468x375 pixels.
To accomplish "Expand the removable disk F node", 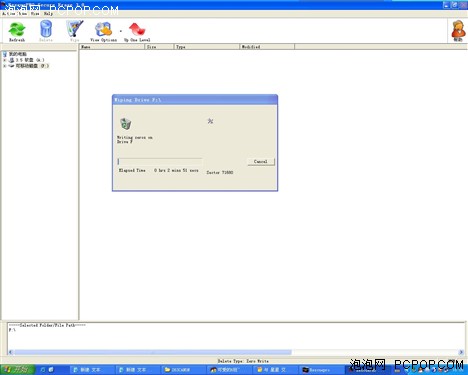I will pos(5,66).
